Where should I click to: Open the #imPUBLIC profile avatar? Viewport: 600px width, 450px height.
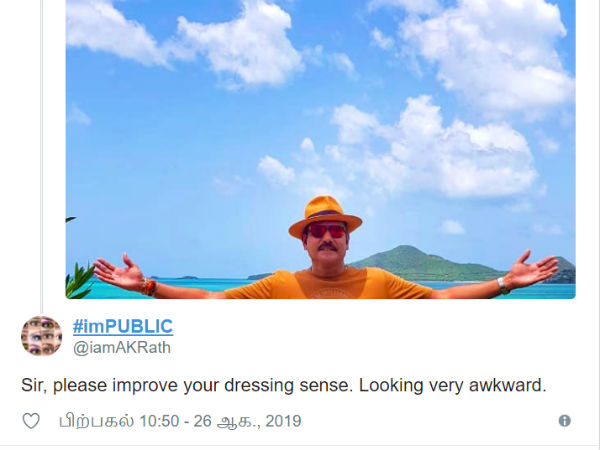click(41, 336)
